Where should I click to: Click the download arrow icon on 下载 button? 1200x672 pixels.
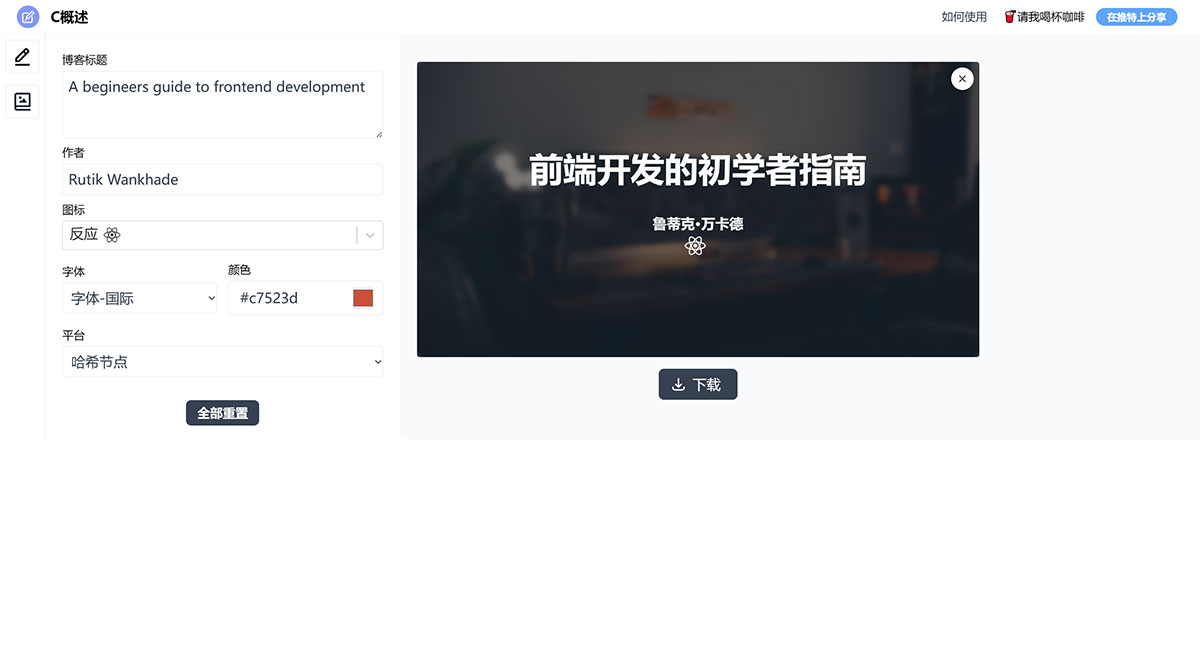pos(676,384)
